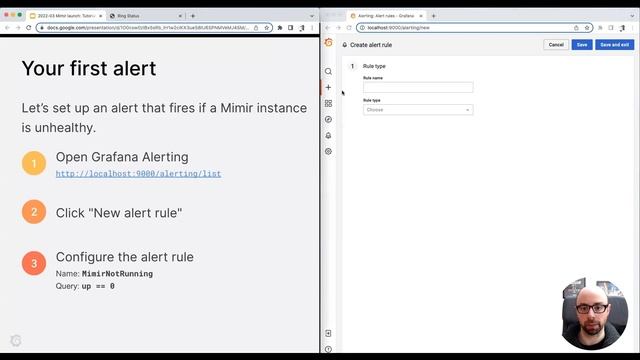Switch to the Ring Status tab
Screen dimensions: 640x360
pos(145,16)
